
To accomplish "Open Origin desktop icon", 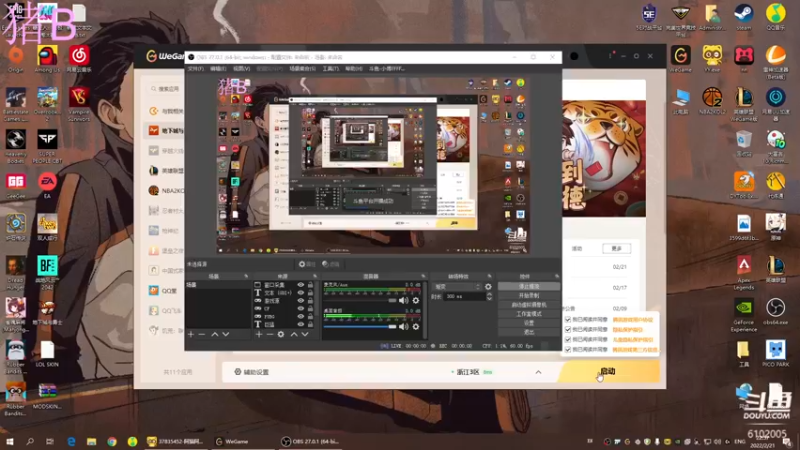I will click(x=15, y=59).
